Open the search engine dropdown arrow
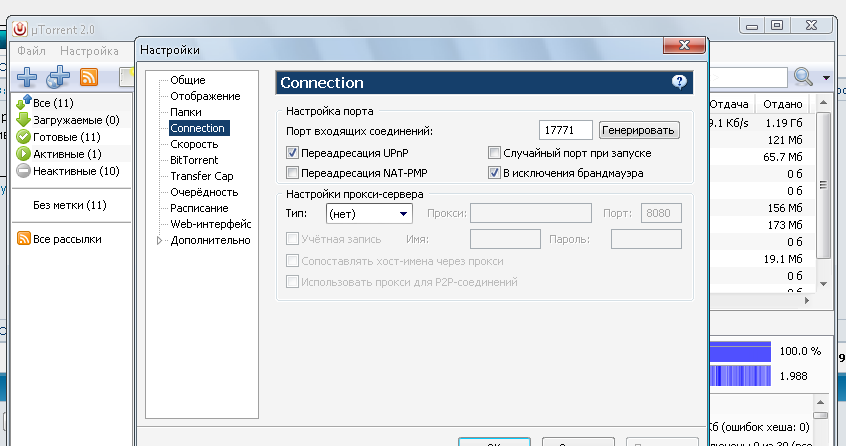Screen dimensions: 846x446 (x=827, y=78)
